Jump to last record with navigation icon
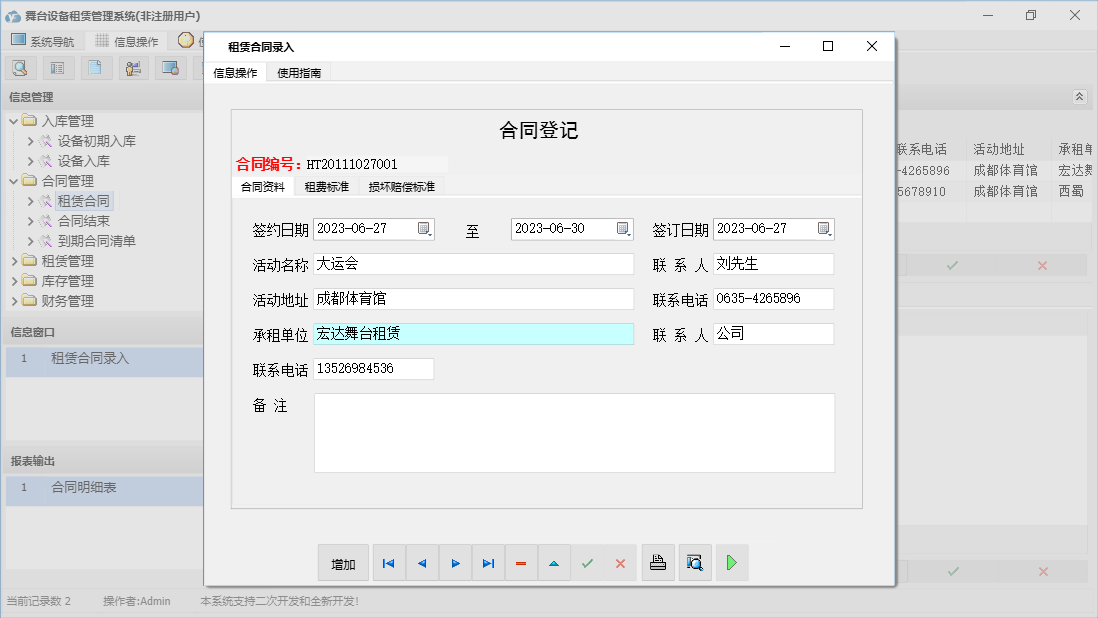 point(488,562)
